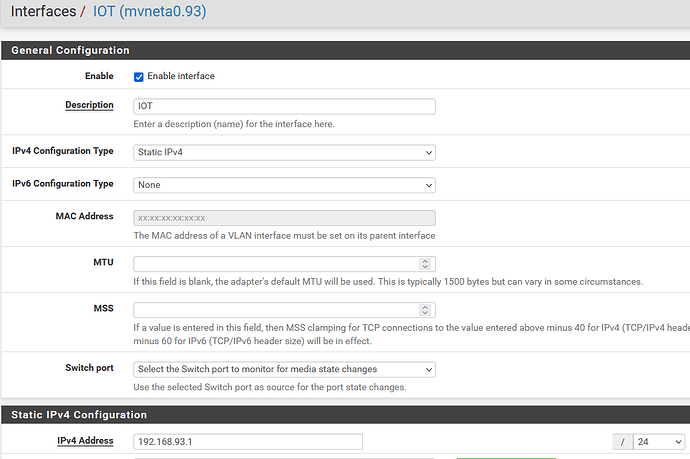This screenshot has height=459, width=690.
Task: Click the Interfaces breadcrumb link
Action: tap(43, 11)
